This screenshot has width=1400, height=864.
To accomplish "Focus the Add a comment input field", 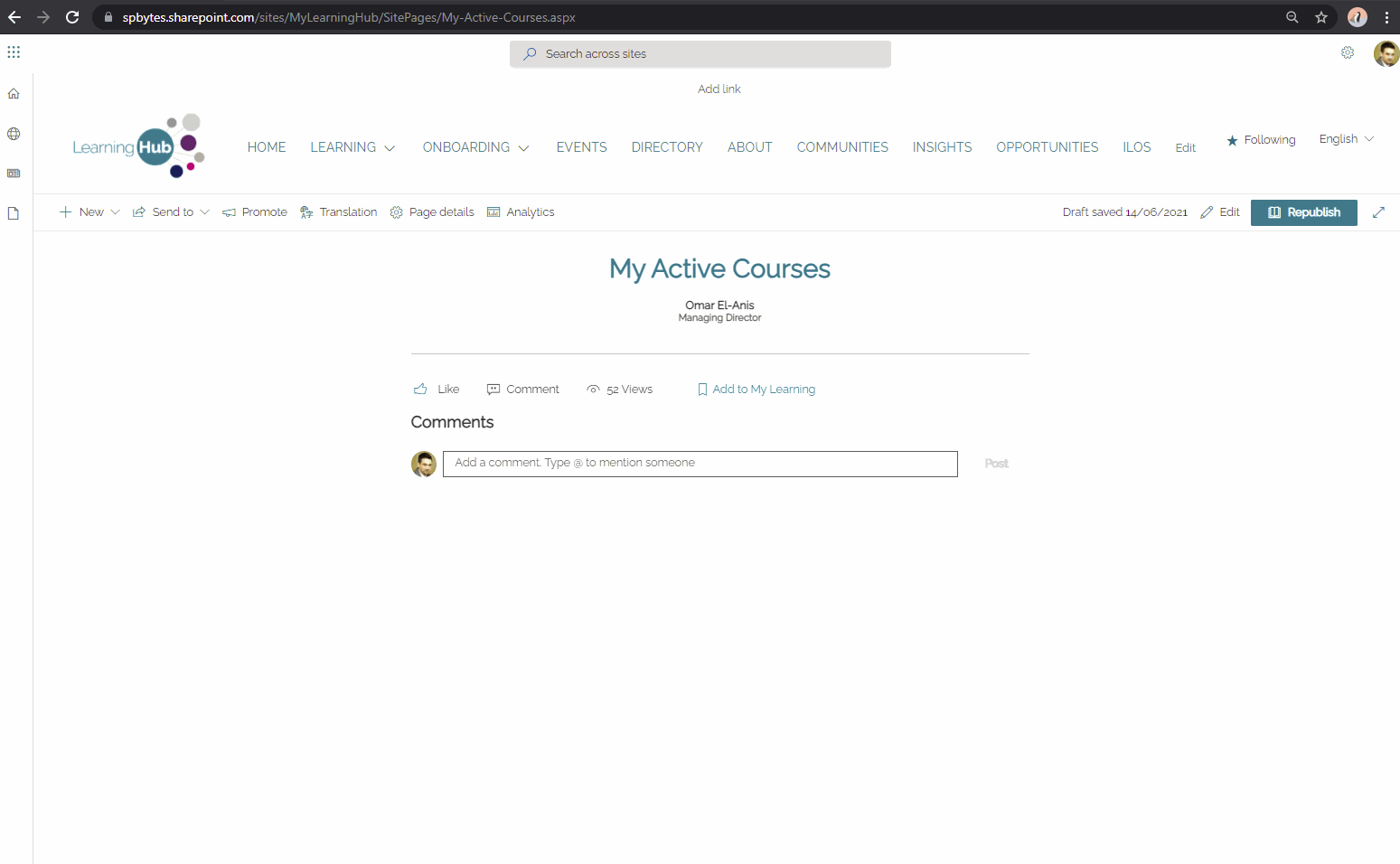I will point(700,464).
